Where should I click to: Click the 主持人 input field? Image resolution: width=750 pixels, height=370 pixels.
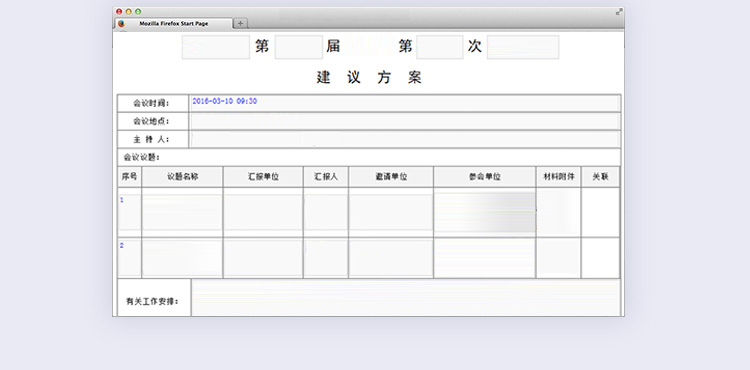405,140
